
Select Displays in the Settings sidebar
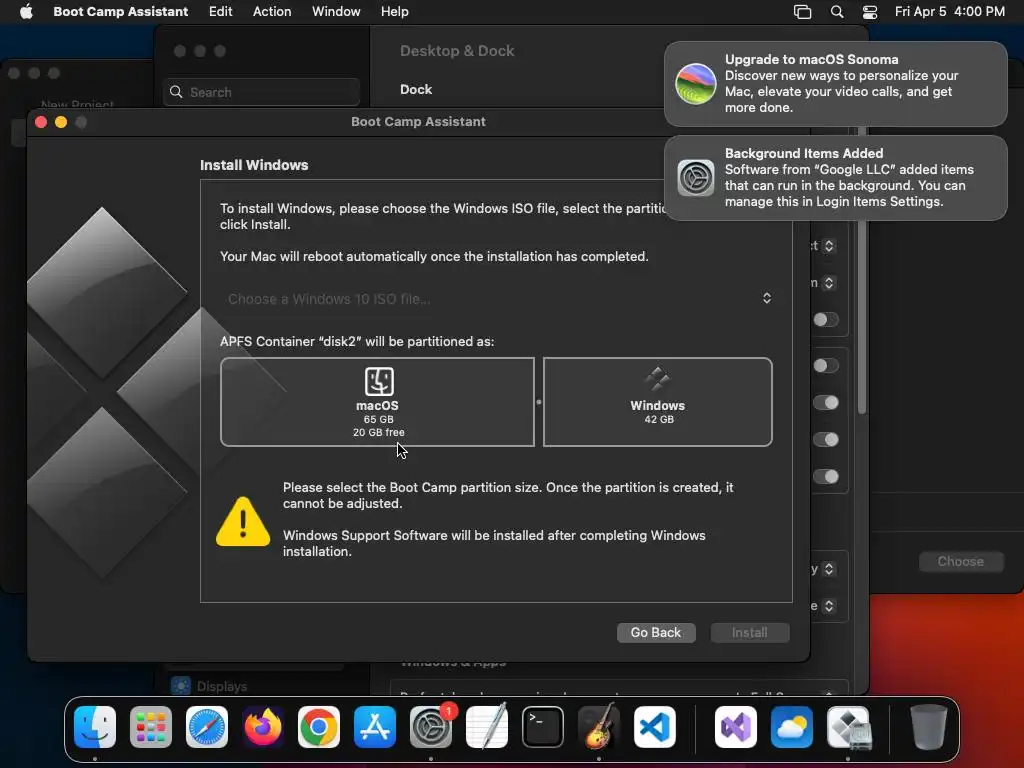pos(222,686)
